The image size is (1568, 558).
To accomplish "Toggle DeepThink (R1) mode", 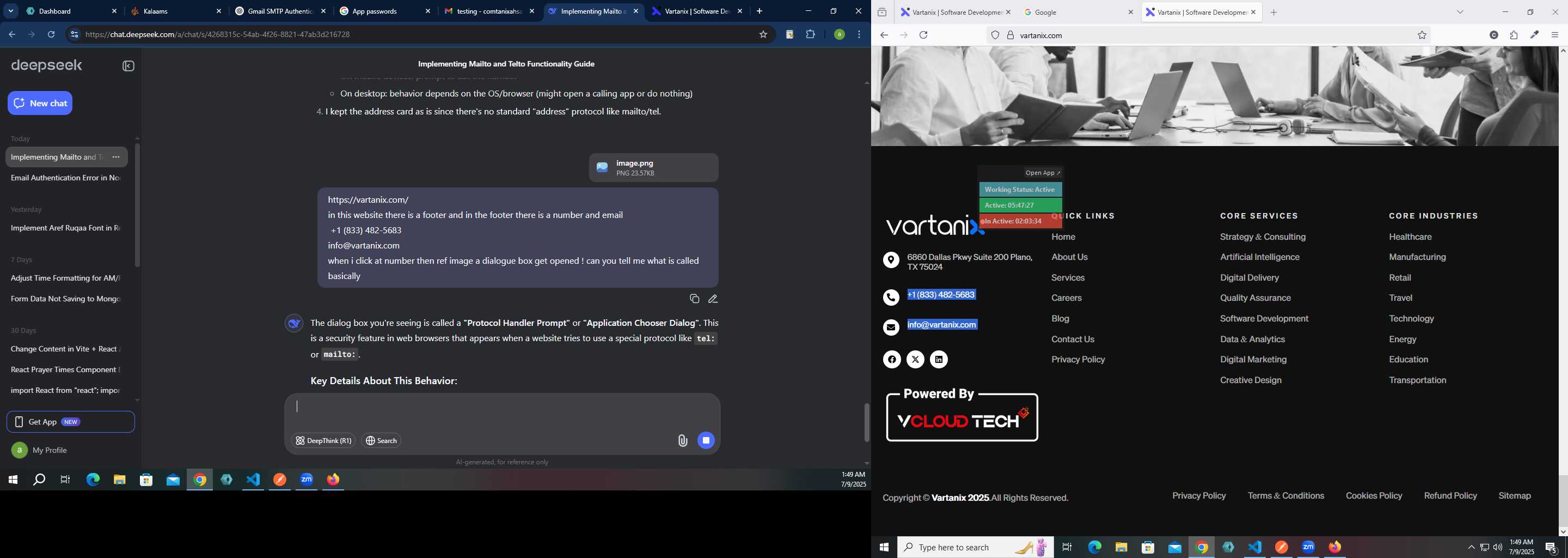I will tap(323, 440).
